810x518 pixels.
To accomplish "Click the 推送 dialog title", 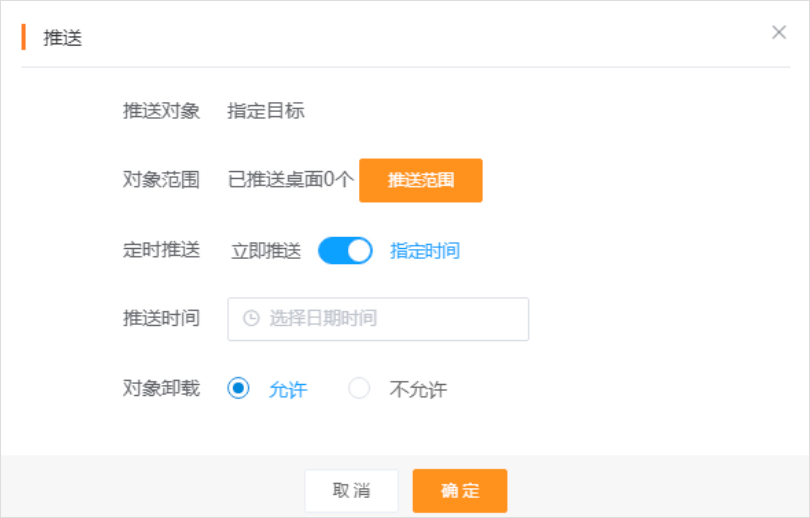I will click(x=62, y=39).
